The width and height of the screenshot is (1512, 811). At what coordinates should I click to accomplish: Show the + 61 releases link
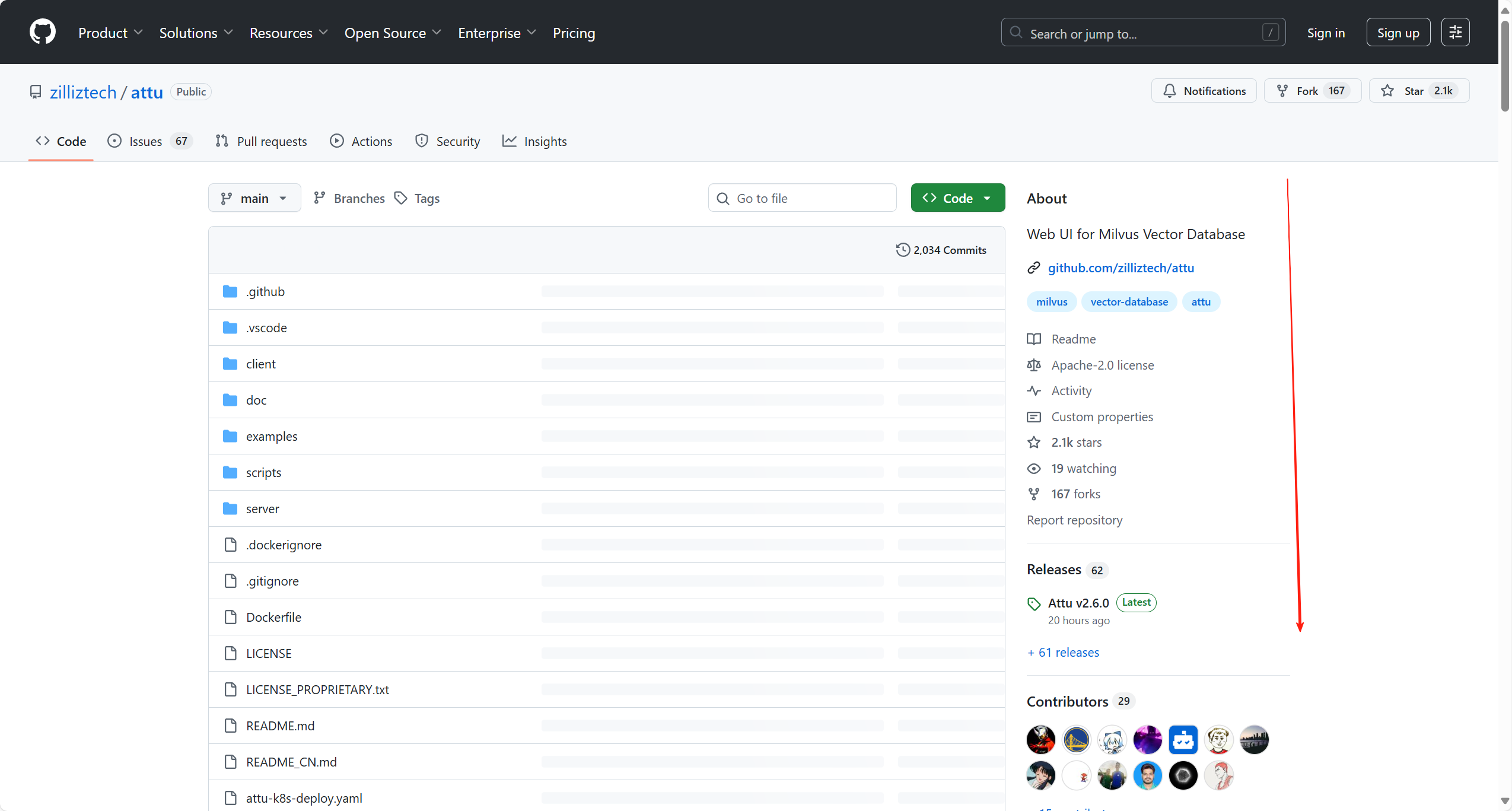[1063, 652]
